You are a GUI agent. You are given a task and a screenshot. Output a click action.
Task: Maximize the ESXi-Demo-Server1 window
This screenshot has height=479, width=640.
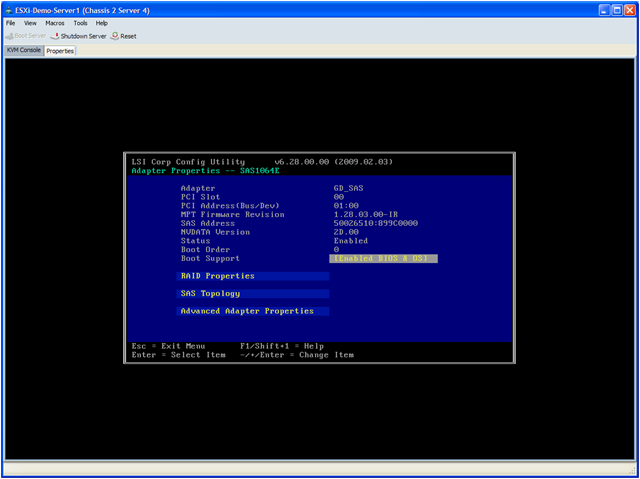click(617, 11)
